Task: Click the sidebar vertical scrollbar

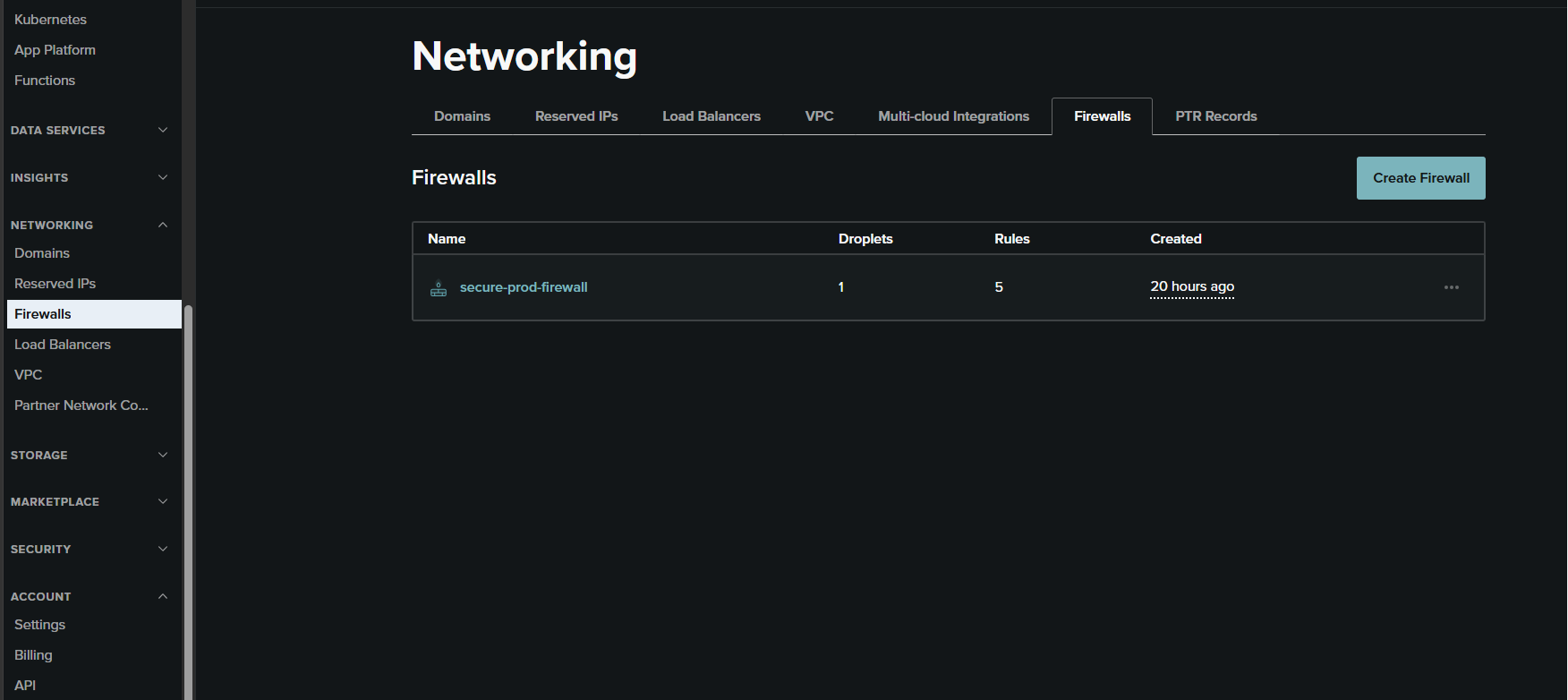Action: [x=188, y=501]
